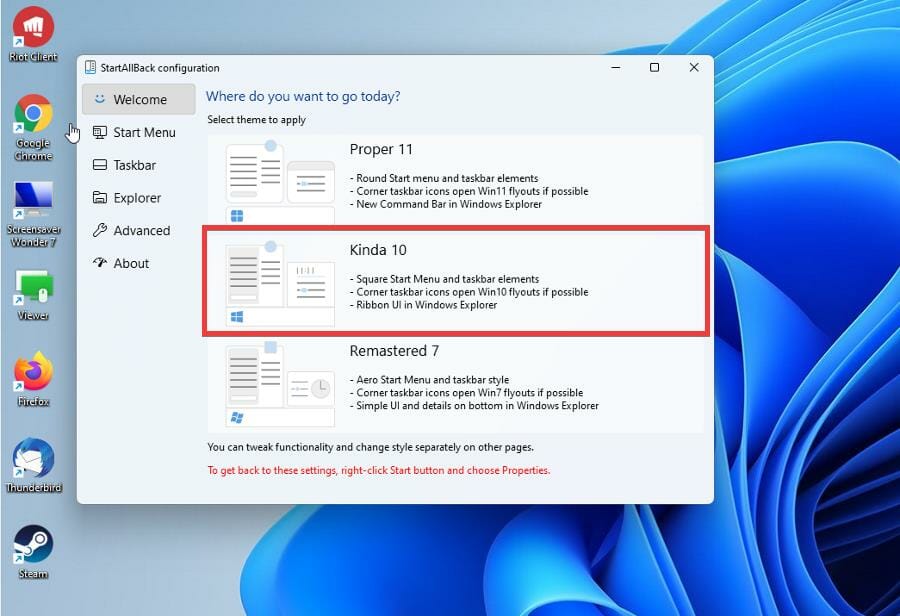Go to the Taskbar settings page
The width and height of the screenshot is (900, 616).
point(138,165)
